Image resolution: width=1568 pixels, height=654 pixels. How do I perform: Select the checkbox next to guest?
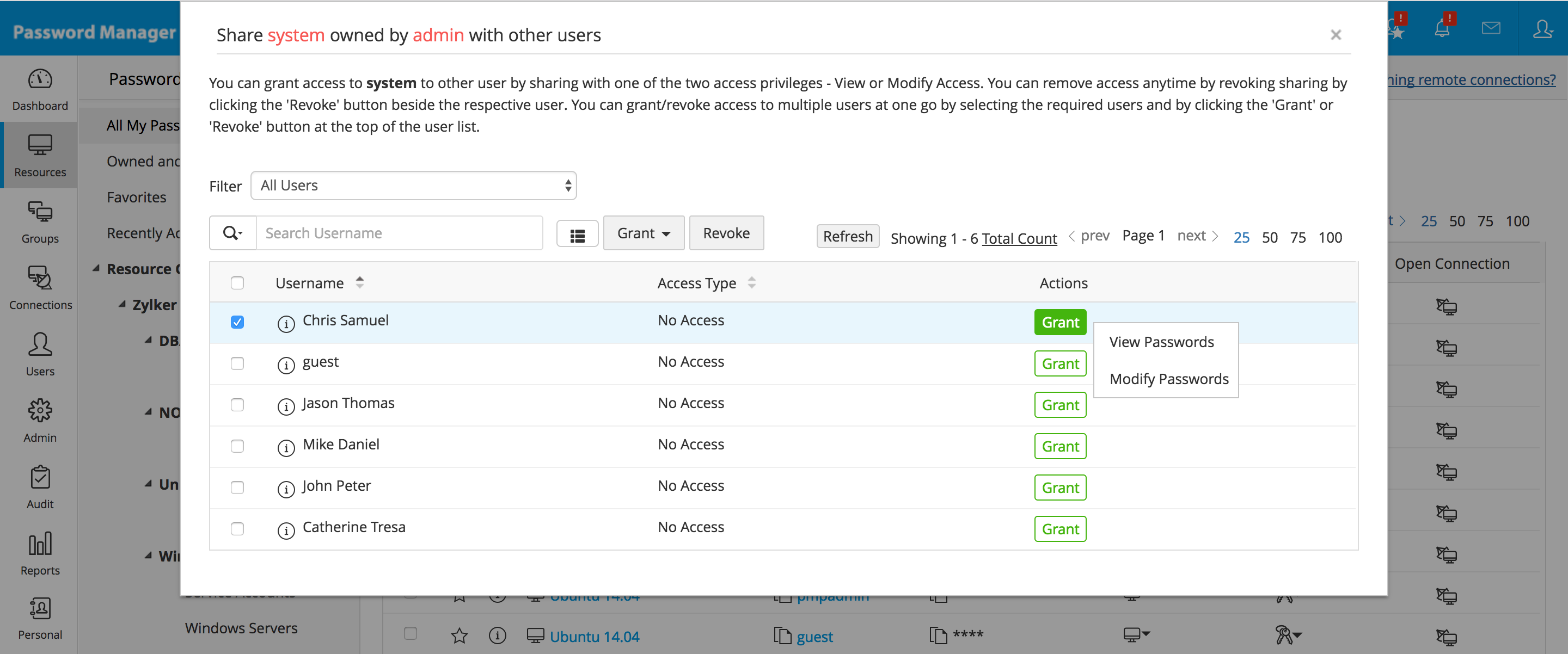pyautogui.click(x=237, y=363)
